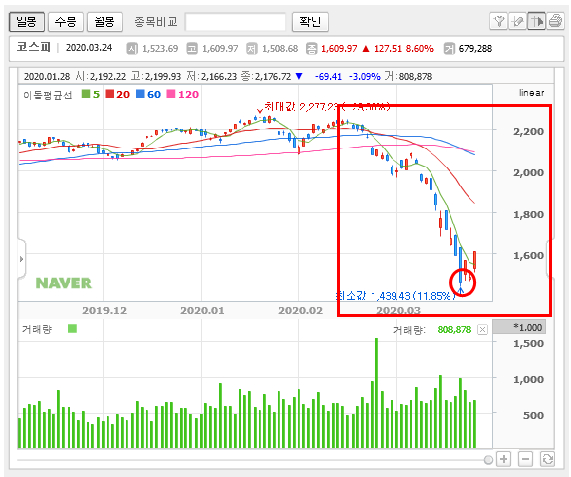Toggle the 20-day moving average legend
The width and height of the screenshot is (571, 477).
click(x=118, y=94)
